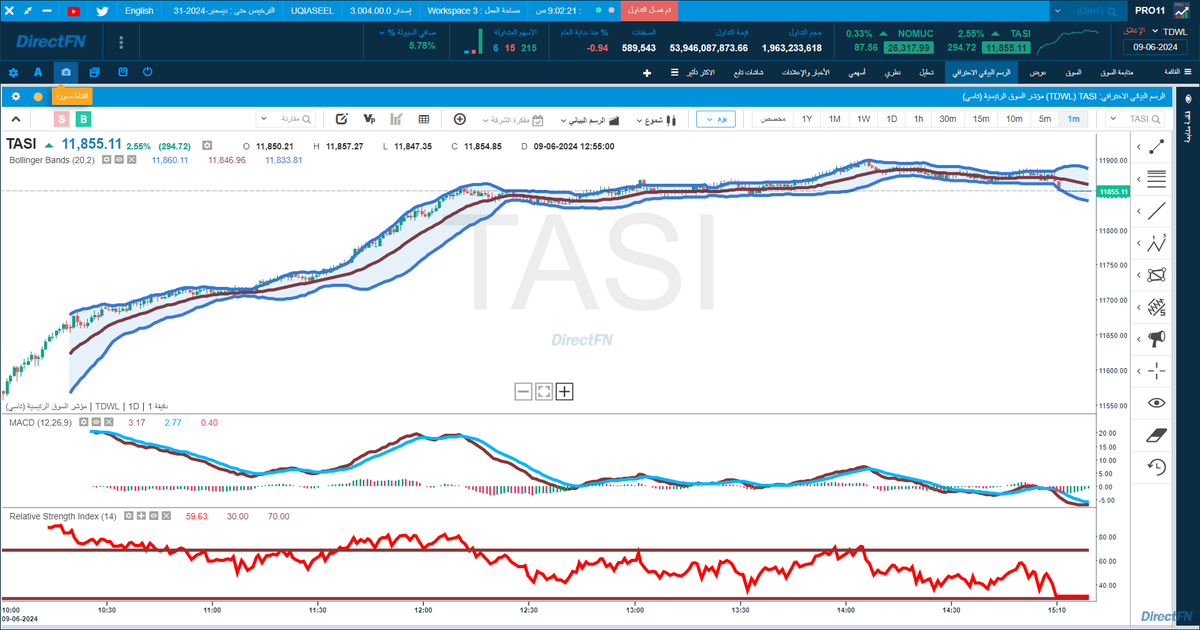The image size is (1200, 630).
Task: Select the trend line segment drawing tool
Action: coord(1157,148)
